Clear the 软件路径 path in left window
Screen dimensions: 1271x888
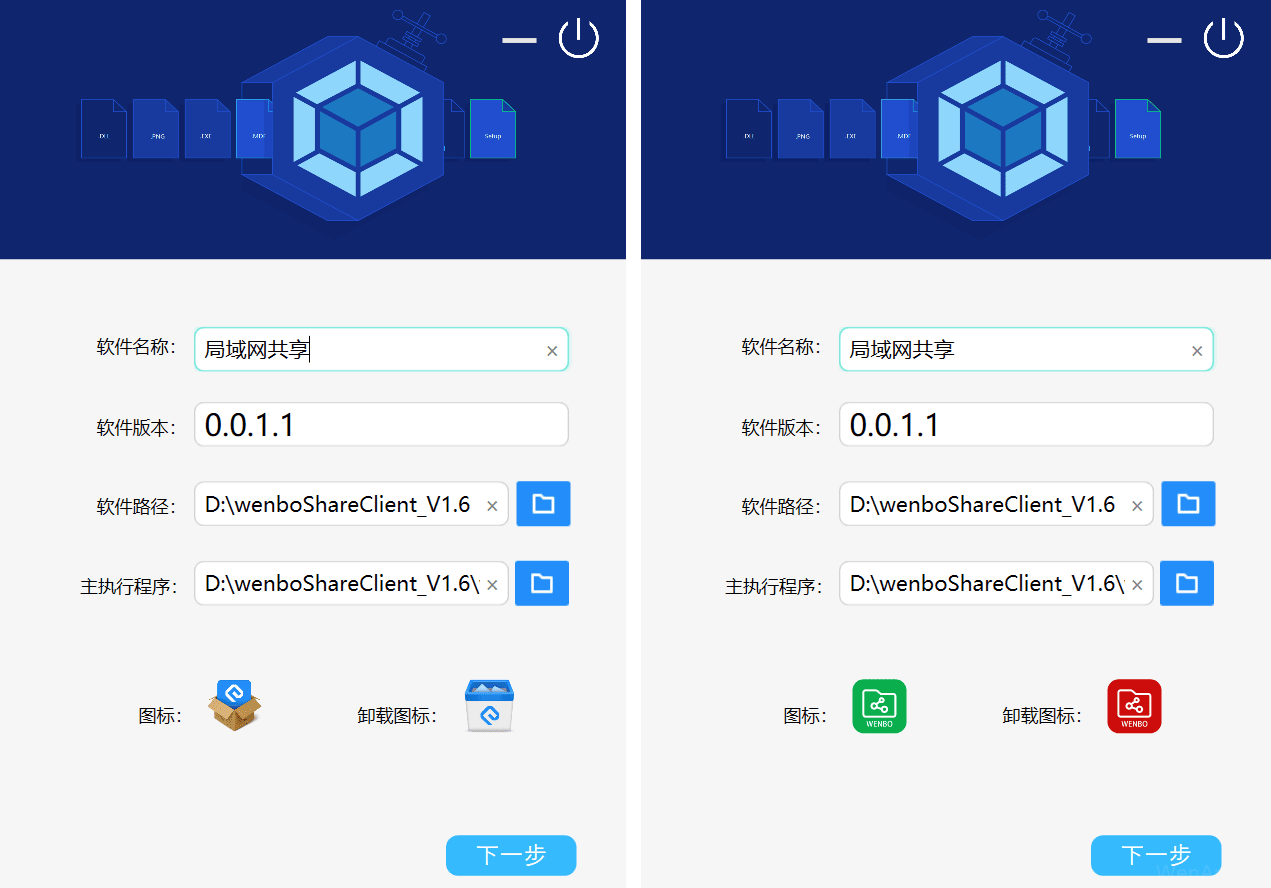492,506
